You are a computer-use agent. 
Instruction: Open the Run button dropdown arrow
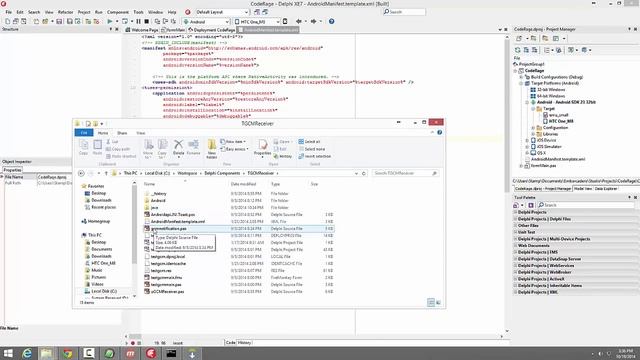tap(117, 21)
